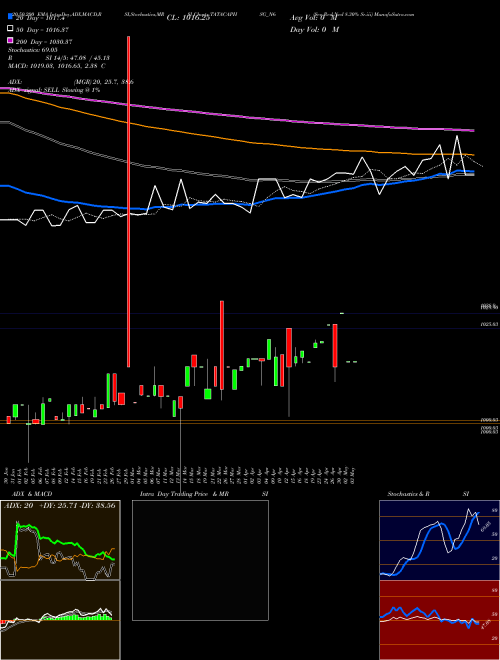The image size is (500, 660).
Task: Click the 'Stochastics: 69.03' reading
Action: click(x=32, y=50)
